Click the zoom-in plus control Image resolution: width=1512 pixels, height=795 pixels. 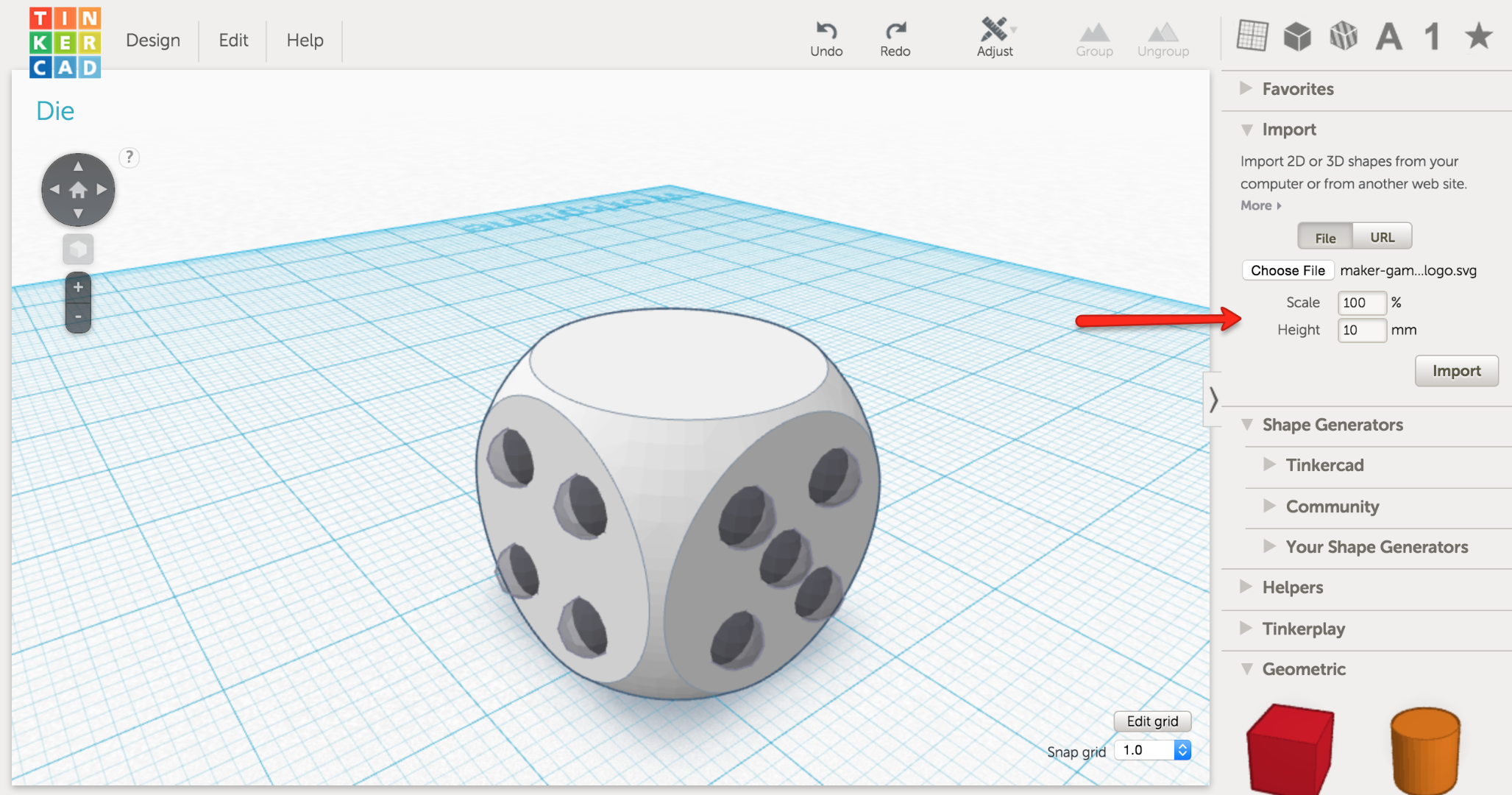(x=77, y=286)
